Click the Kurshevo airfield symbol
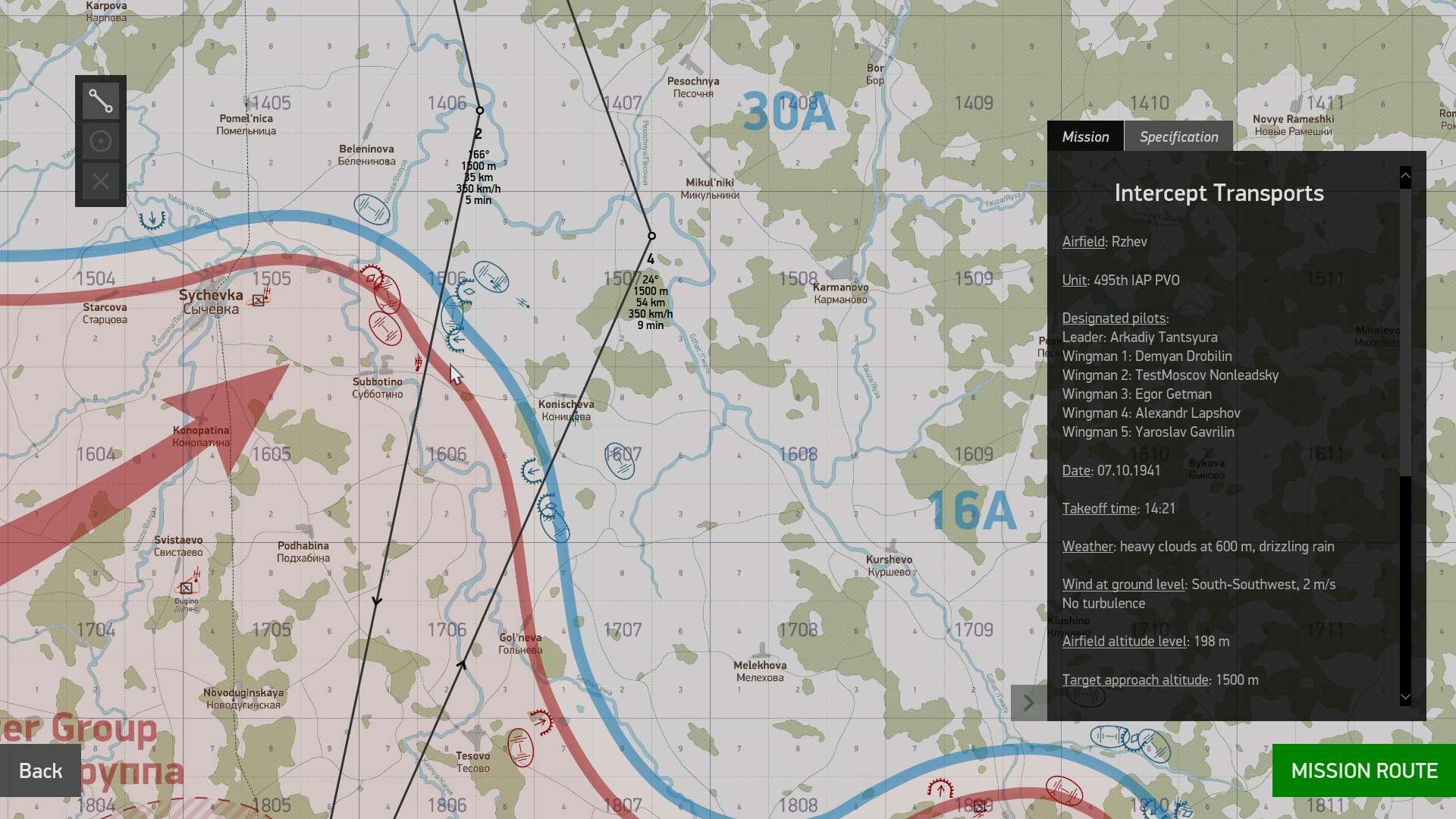Viewport: 1456px width, 819px height. (x=892, y=546)
